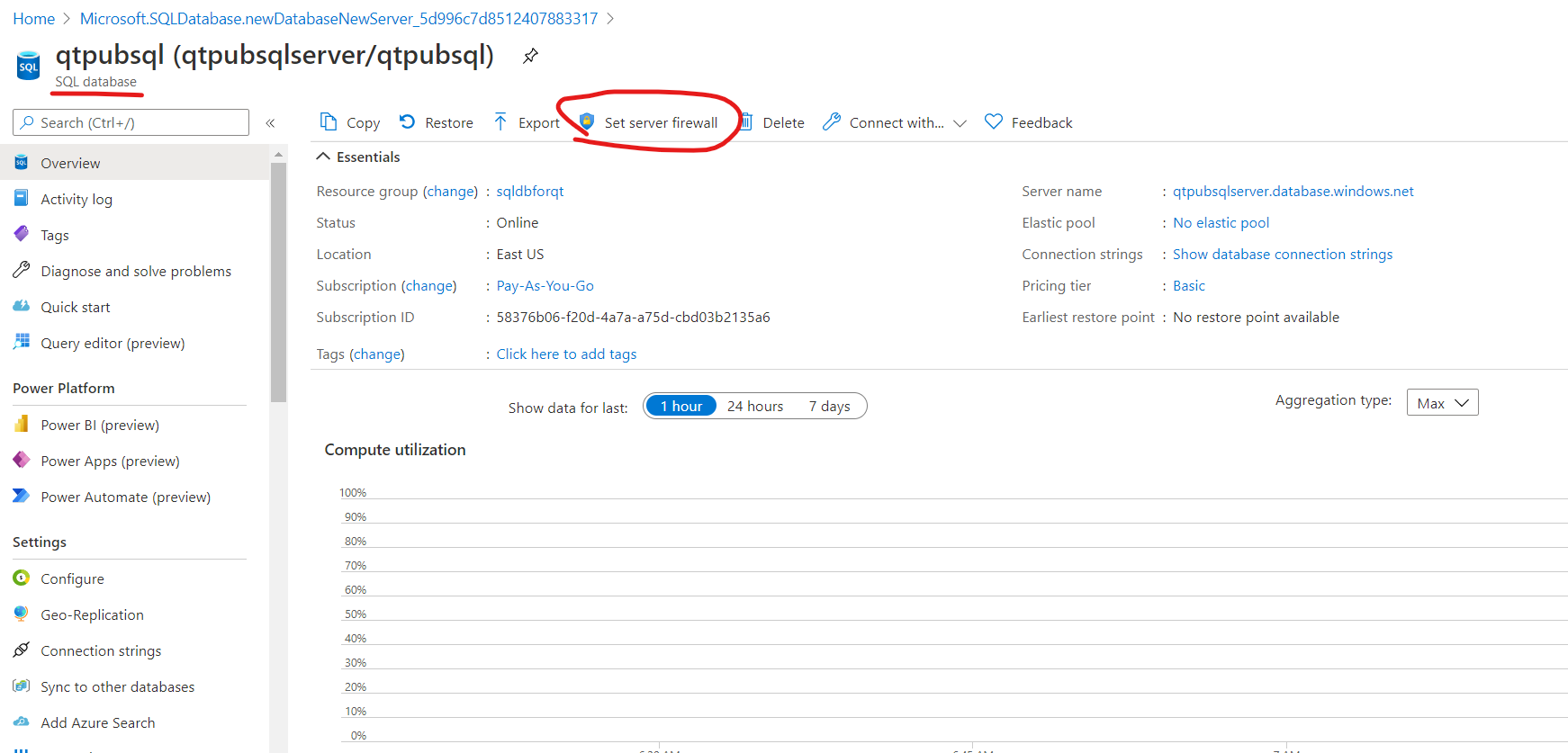Click the Connect with wrench icon

832,121
